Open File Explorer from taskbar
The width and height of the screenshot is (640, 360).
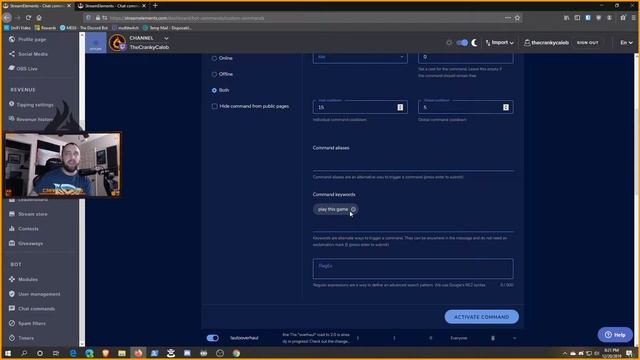point(122,353)
